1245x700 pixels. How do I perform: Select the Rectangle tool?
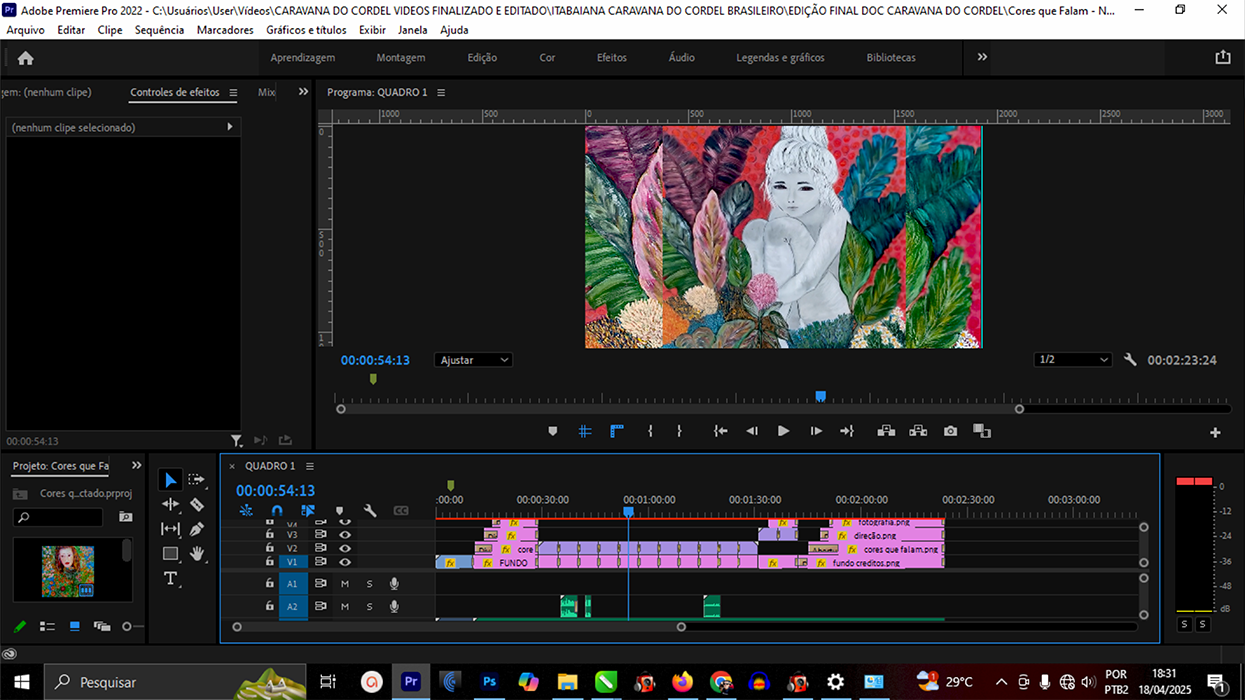click(171, 554)
